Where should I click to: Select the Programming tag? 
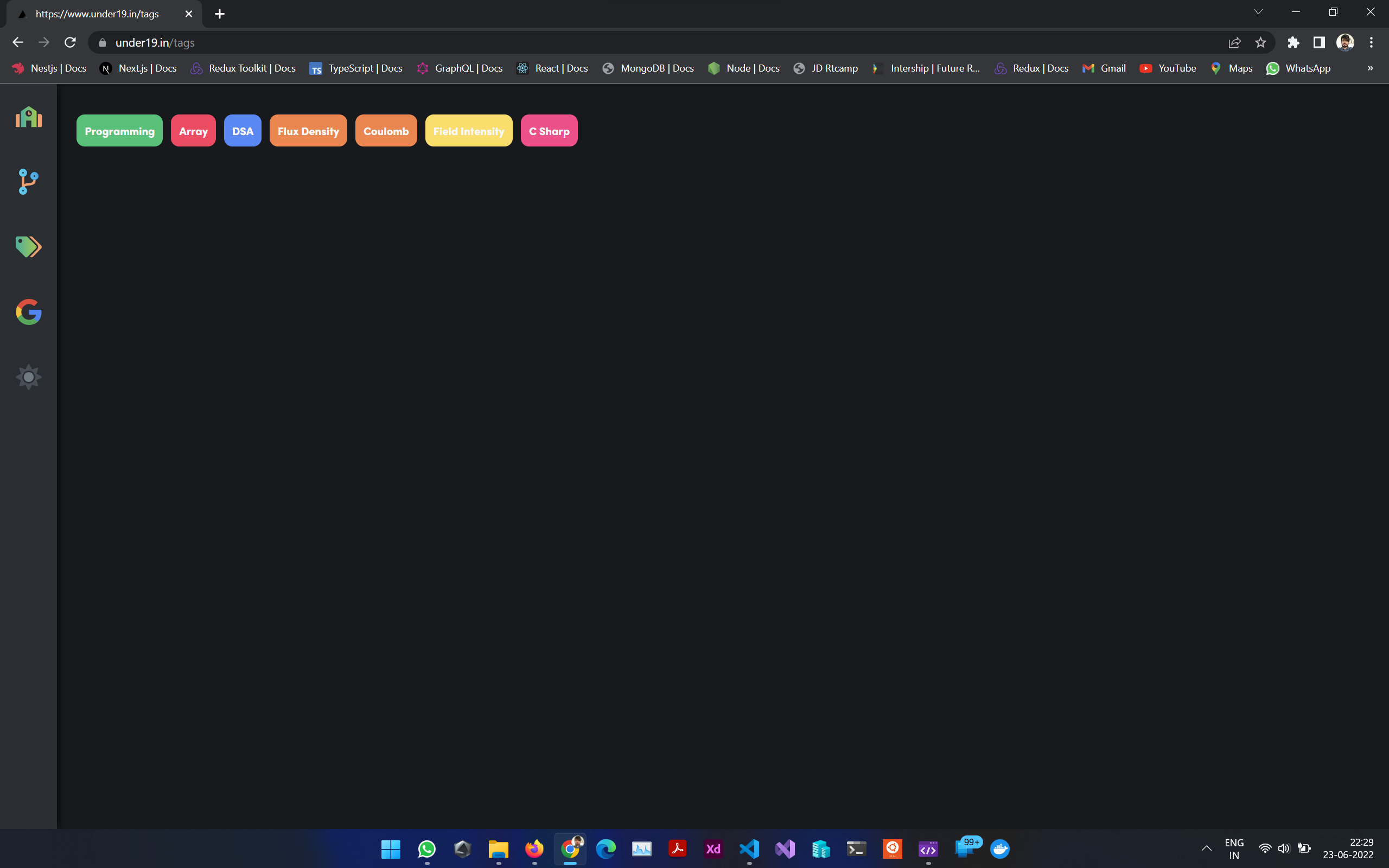coord(119,131)
